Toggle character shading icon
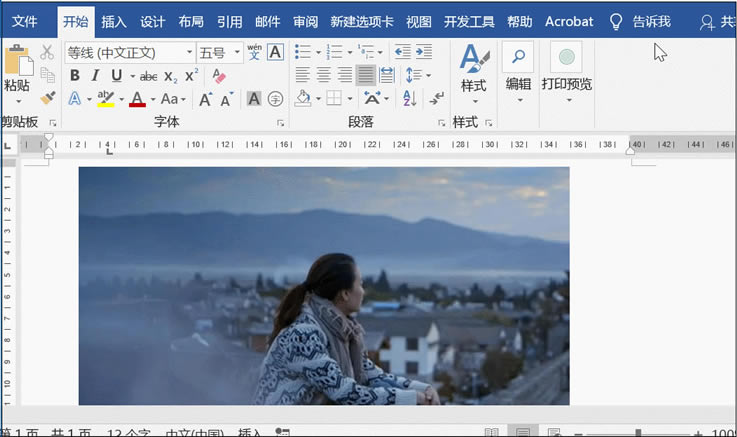The width and height of the screenshot is (737, 437). pos(254,99)
